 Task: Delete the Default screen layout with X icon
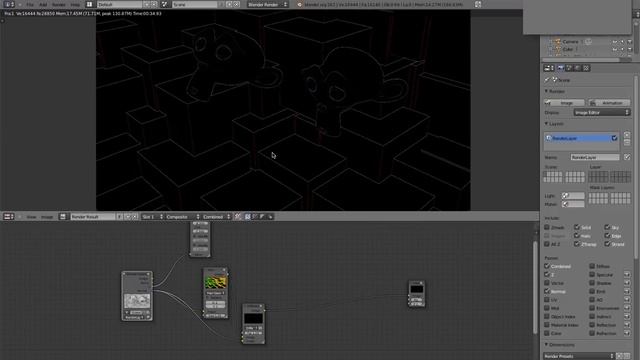point(155,4)
